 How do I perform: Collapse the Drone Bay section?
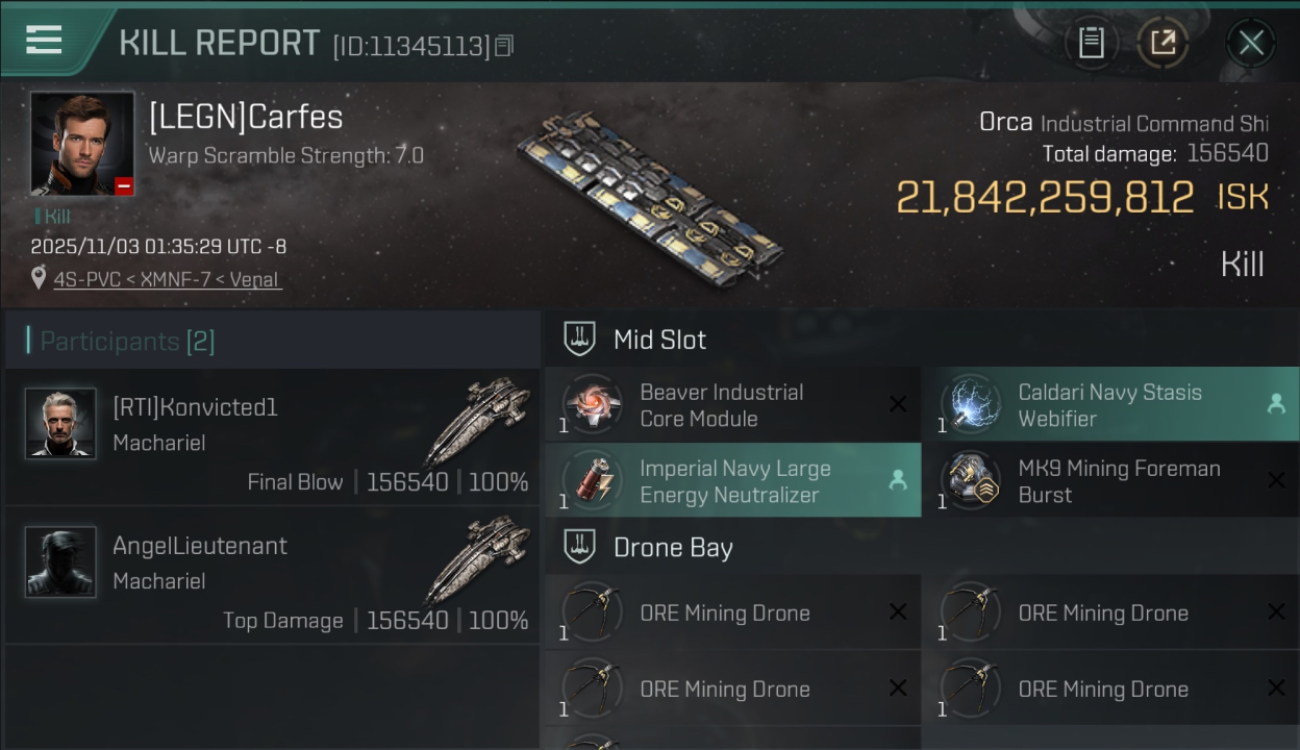click(x=580, y=547)
